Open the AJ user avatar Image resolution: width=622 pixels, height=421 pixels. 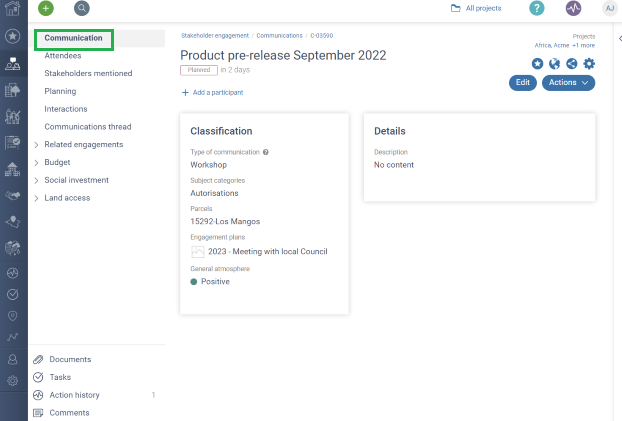609,8
